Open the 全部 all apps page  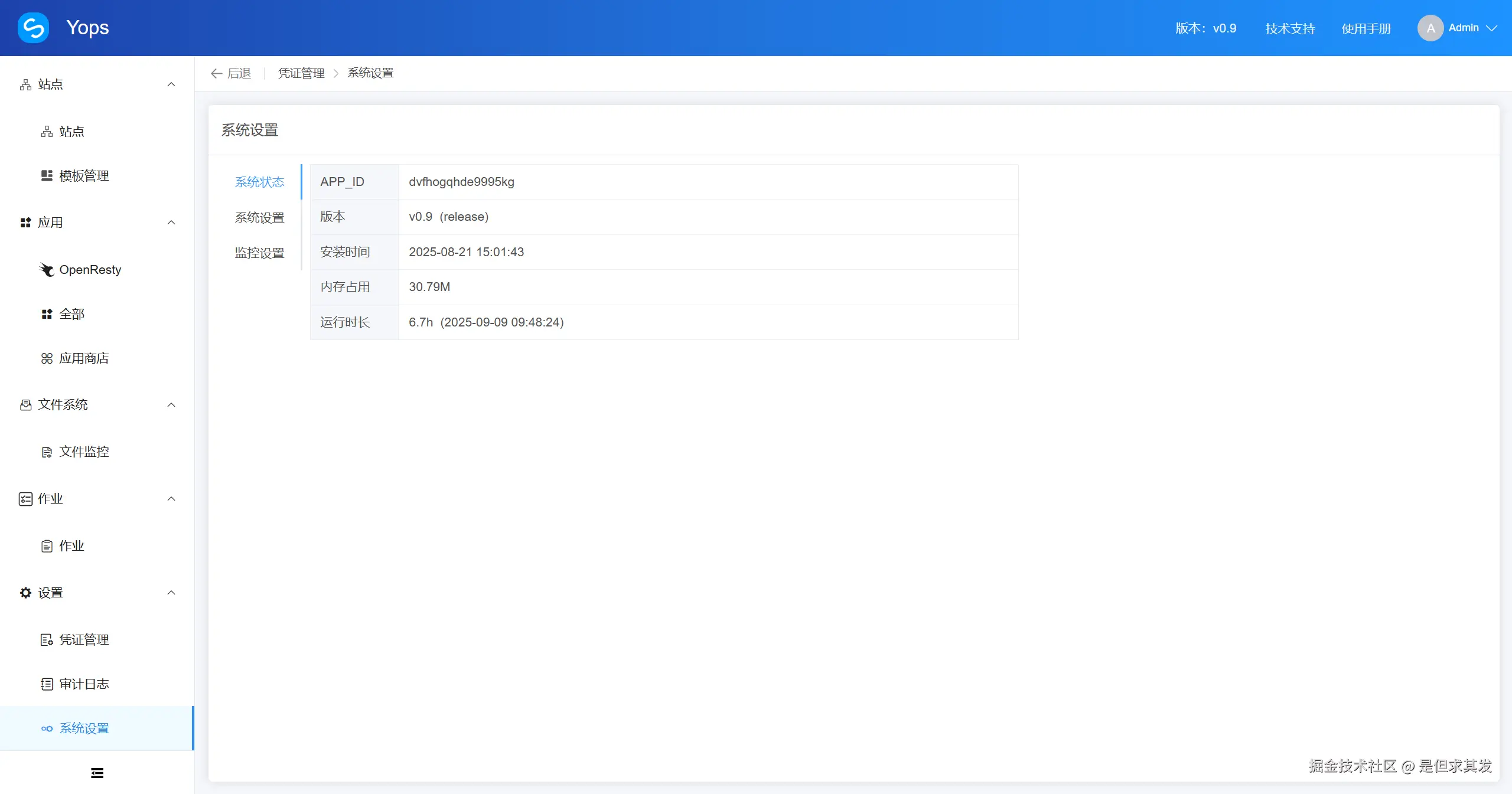click(71, 314)
